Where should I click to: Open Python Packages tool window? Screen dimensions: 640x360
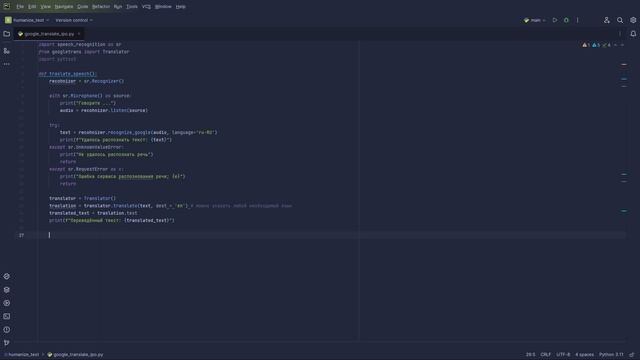click(7, 276)
